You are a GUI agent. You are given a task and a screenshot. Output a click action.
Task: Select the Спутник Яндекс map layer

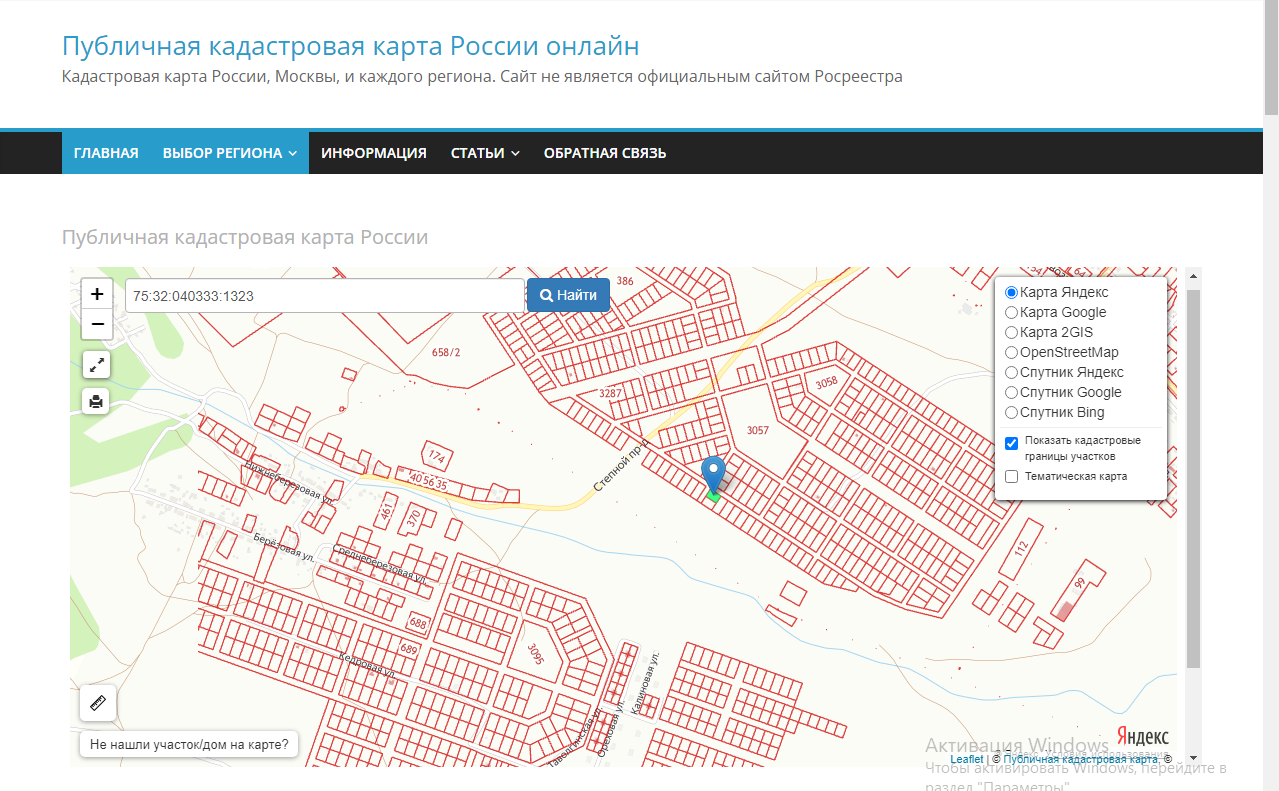point(1011,373)
